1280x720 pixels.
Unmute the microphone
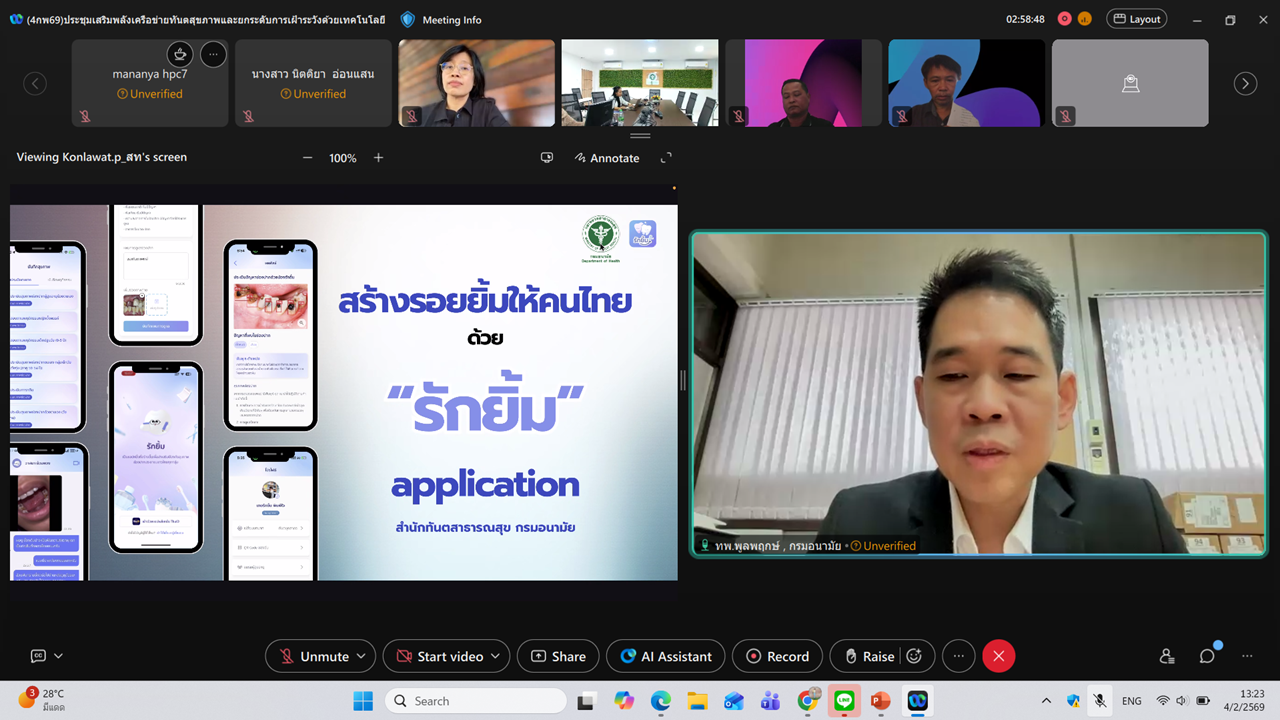coord(314,656)
